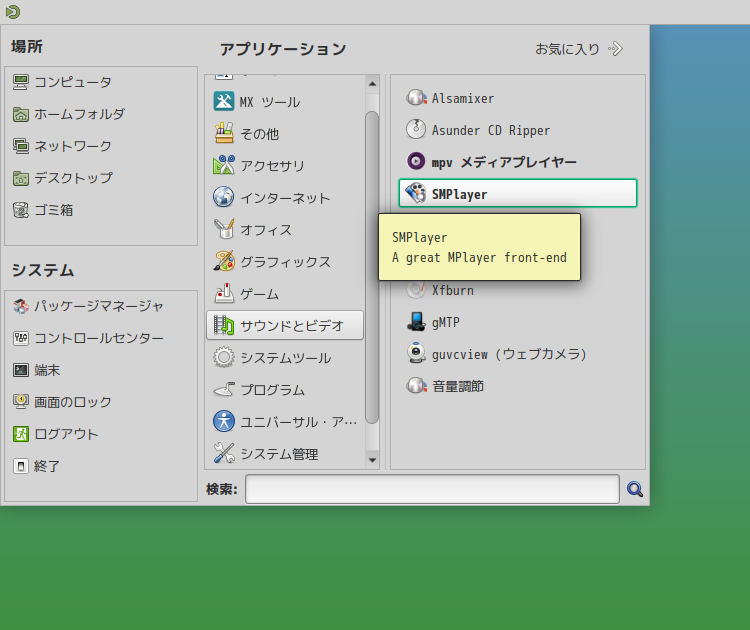Click the Xfburn label text
The image size is (750, 630).
coord(452,290)
